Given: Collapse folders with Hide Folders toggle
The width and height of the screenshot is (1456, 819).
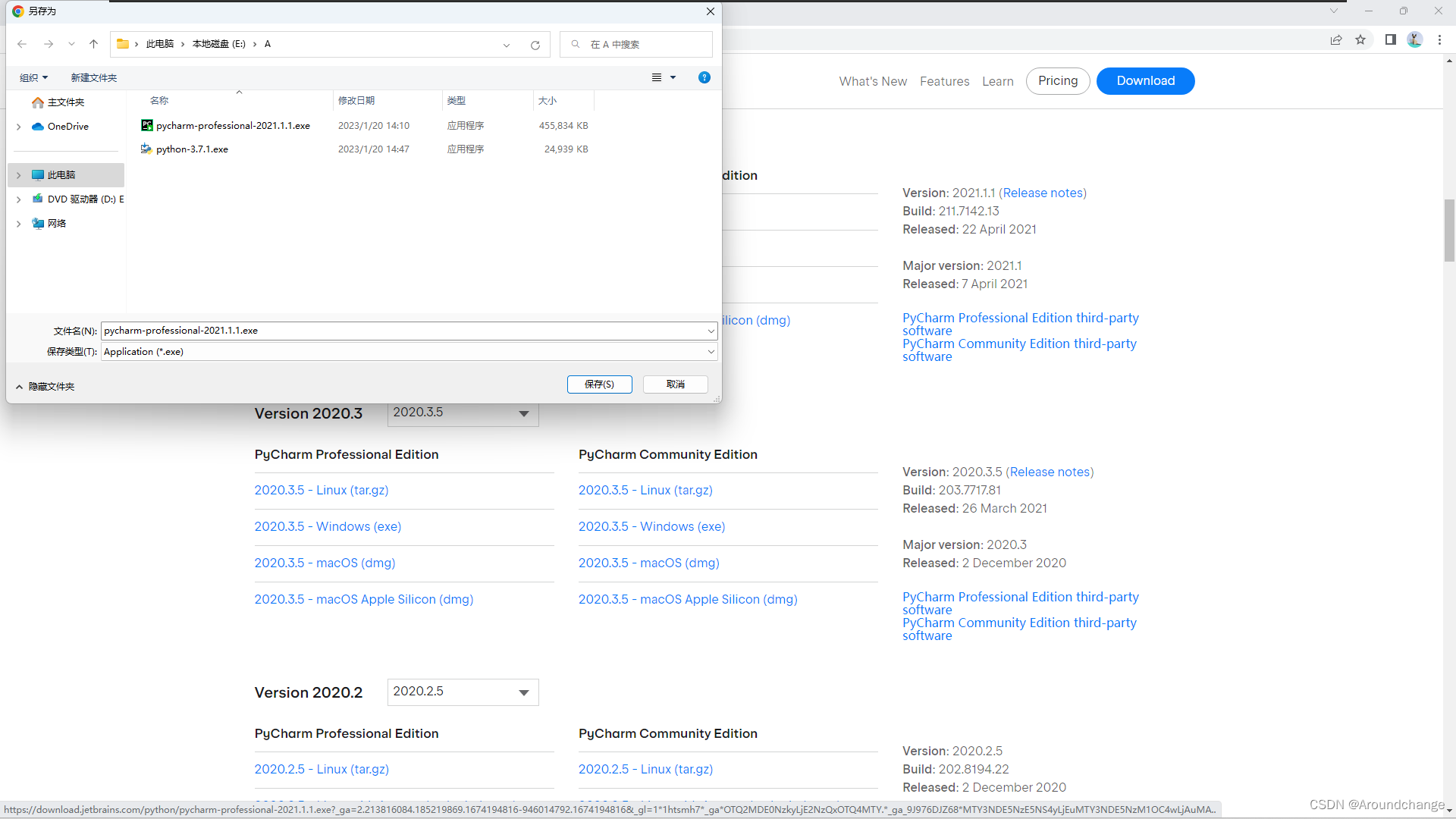Looking at the screenshot, I should coord(45,387).
